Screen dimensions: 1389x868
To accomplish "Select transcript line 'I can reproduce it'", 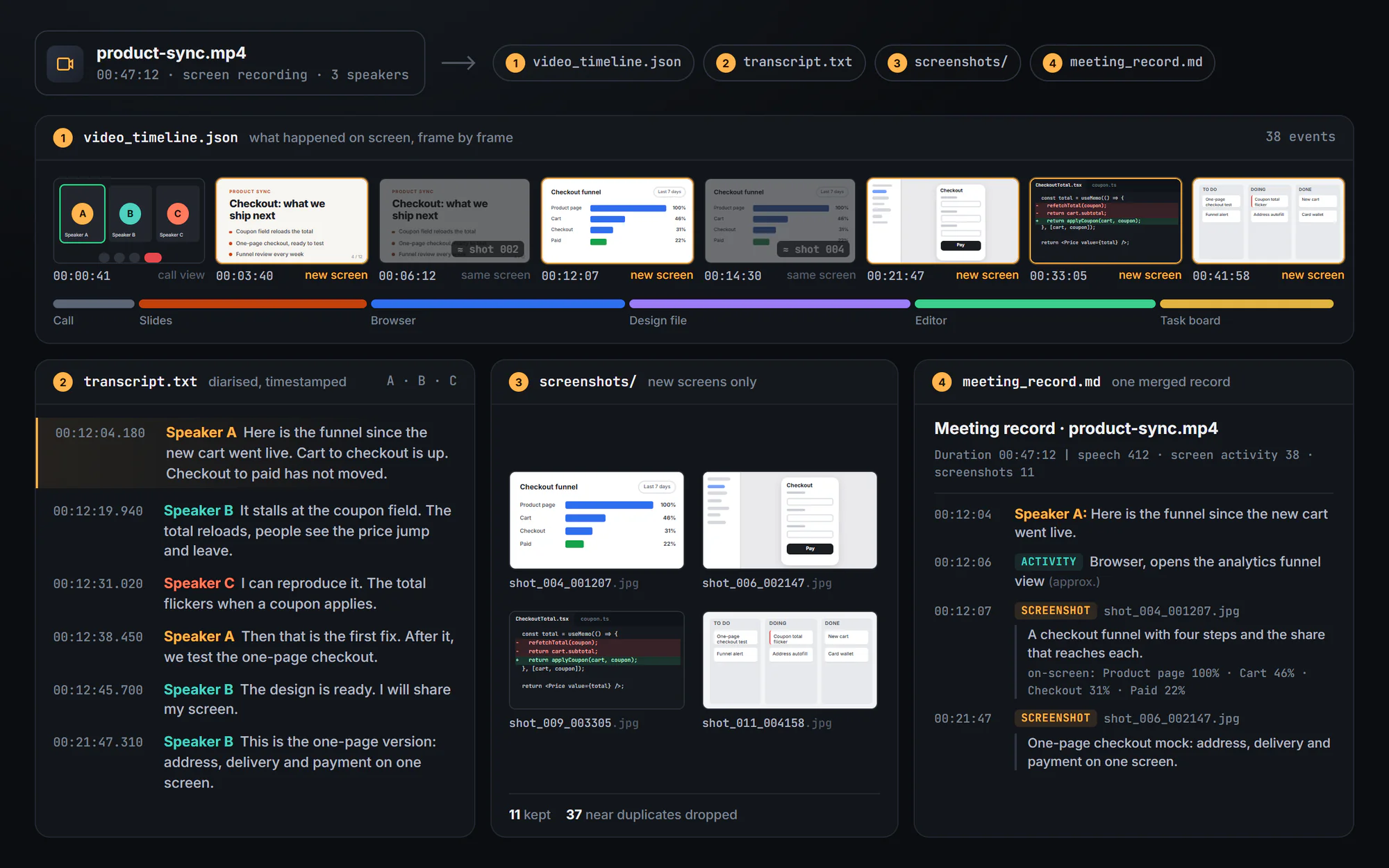I will pyautogui.click(x=255, y=594).
